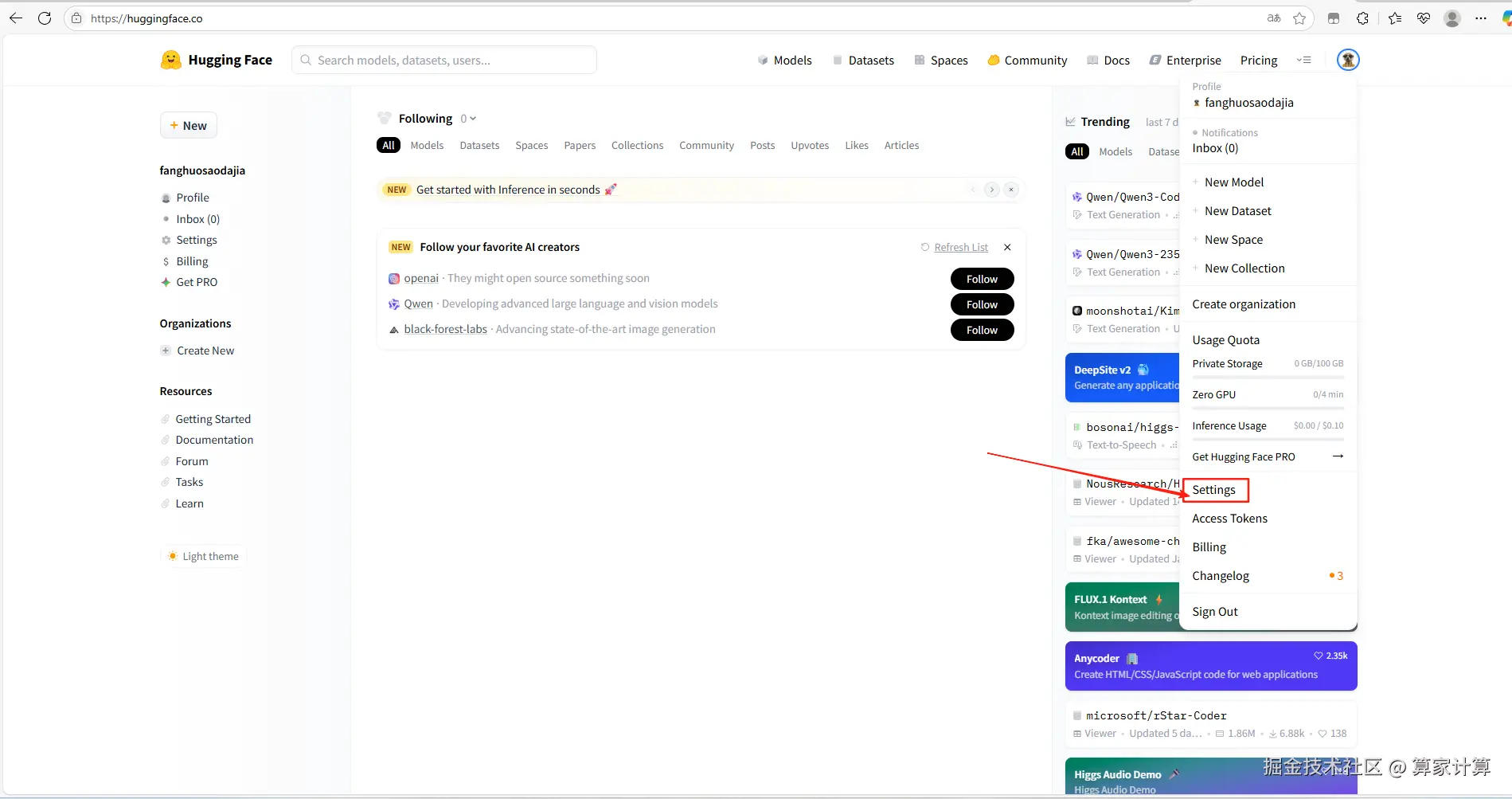Viewport: 1512px width, 799px height.
Task: Go to next banner with arrow
Action: (991, 190)
